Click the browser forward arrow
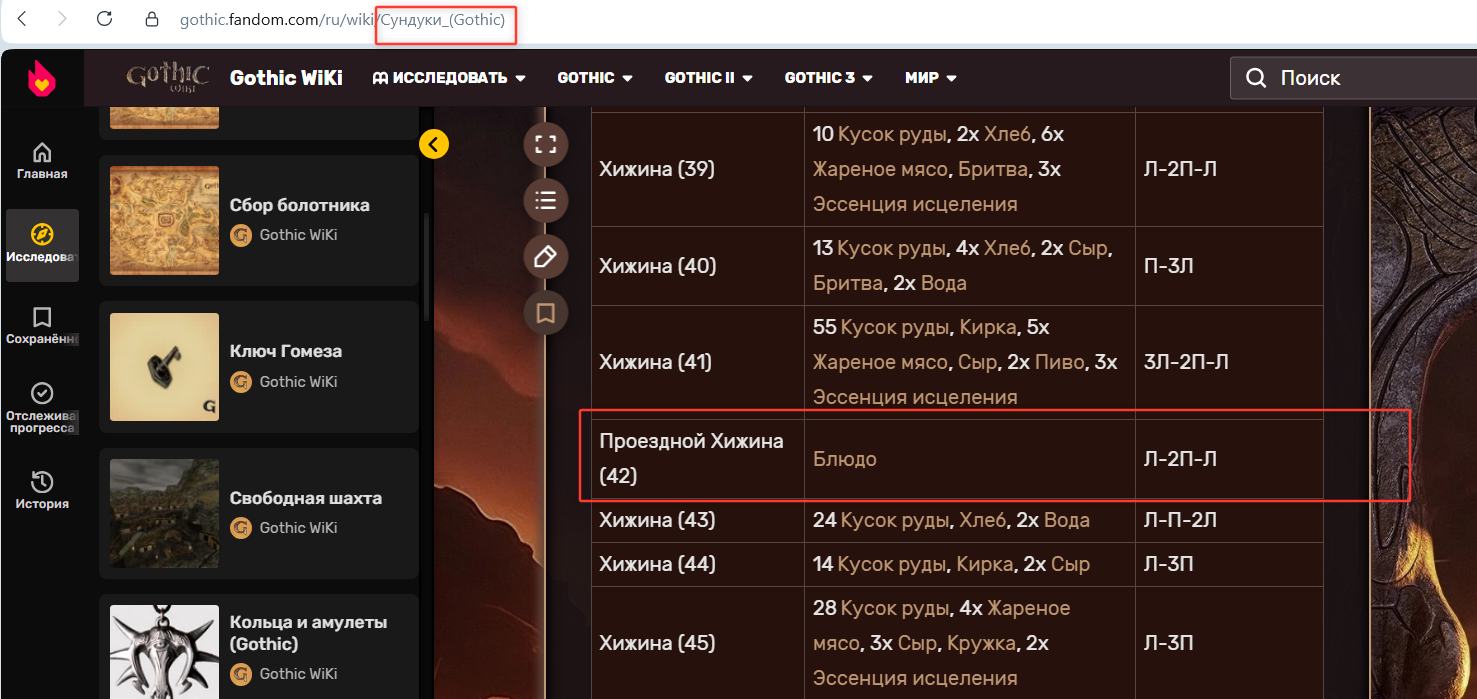Image resolution: width=1477 pixels, height=699 pixels. point(63,18)
